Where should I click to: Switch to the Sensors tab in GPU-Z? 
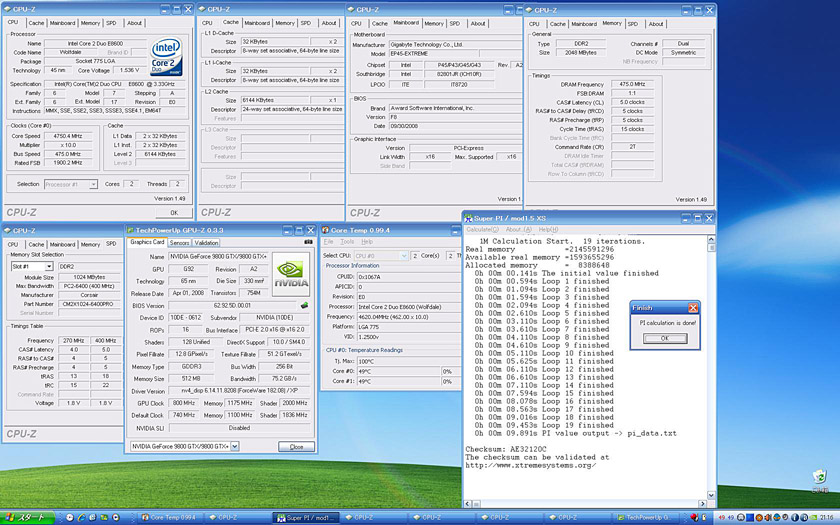[x=179, y=243]
